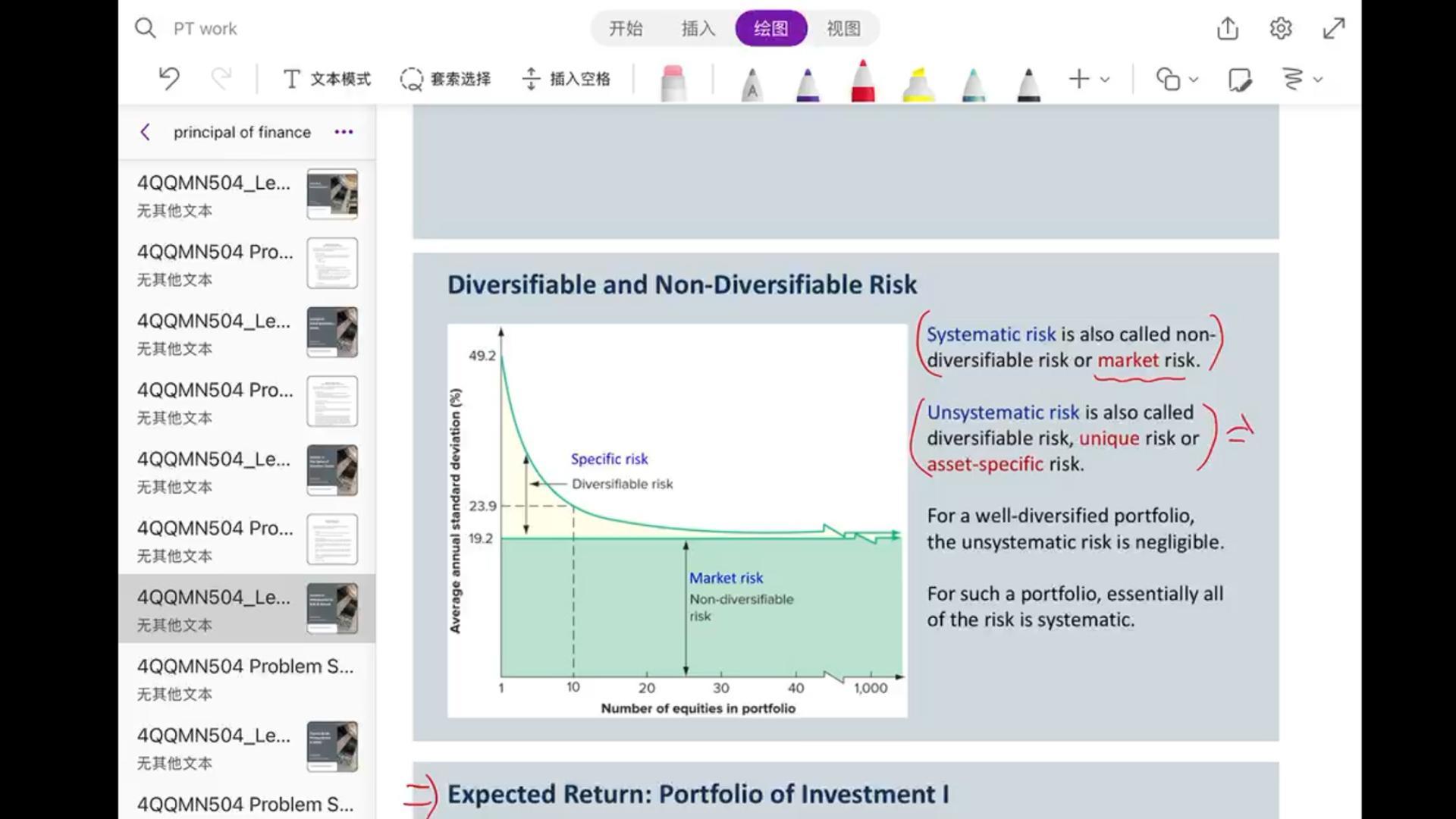Choose the purple pen tool
The height and width of the screenshot is (819, 1456).
coord(808,83)
